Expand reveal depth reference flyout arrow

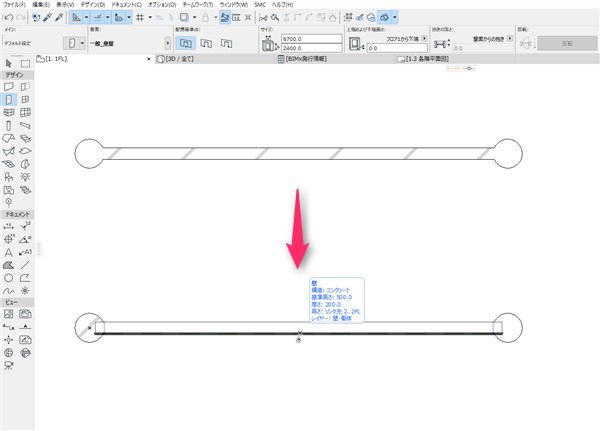510,39
